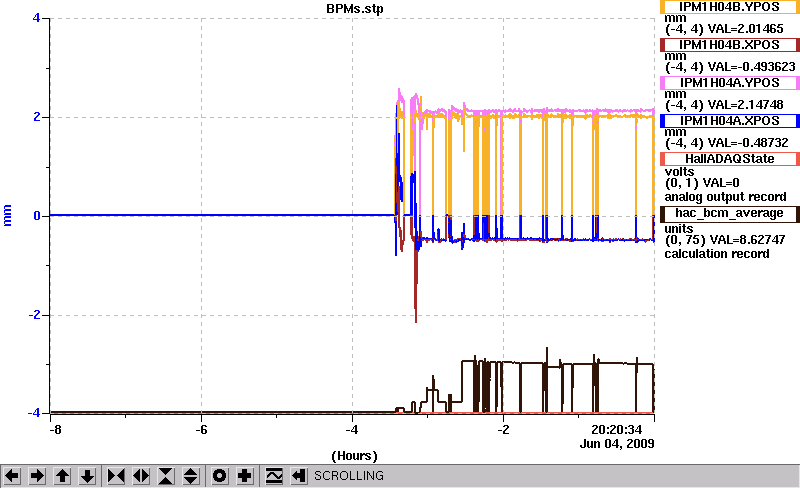Image resolution: width=800 pixels, height=488 pixels.
Task: Click the 'units' label under hac_bcm_average
Action: coord(679,229)
